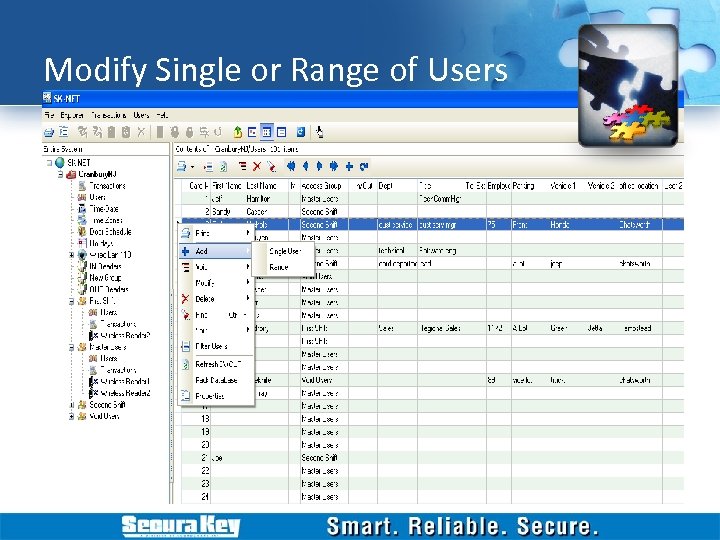The height and width of the screenshot is (540, 720).
Task: Open the File menu
Action: click(x=49, y=115)
